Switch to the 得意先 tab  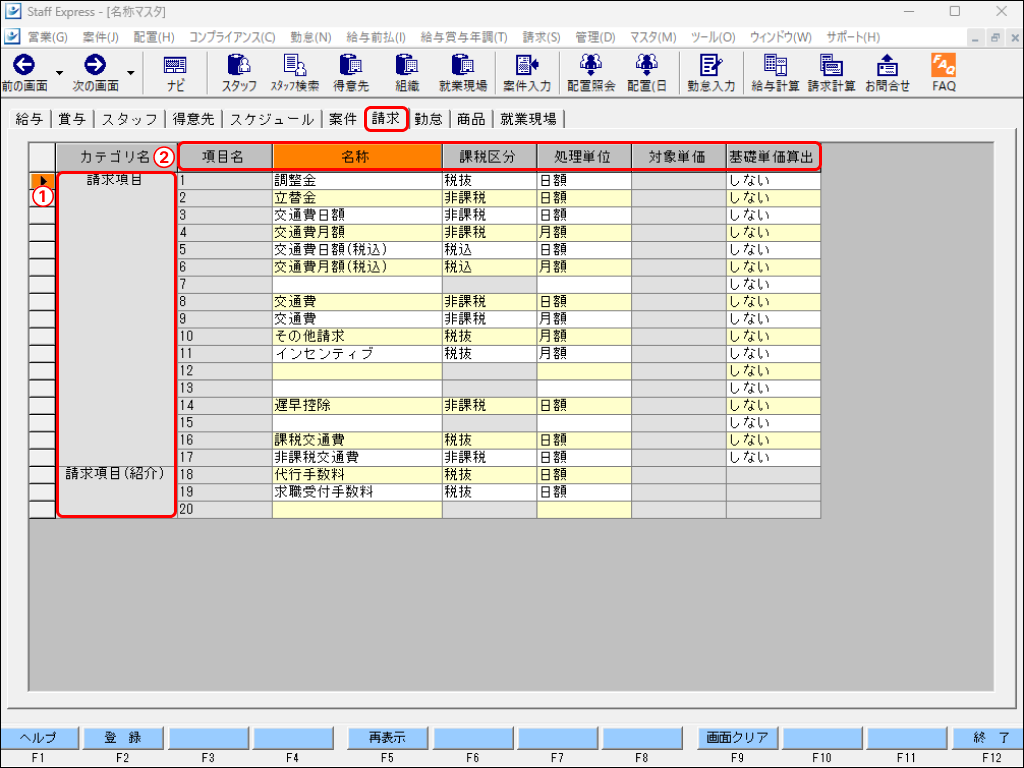[x=193, y=119]
